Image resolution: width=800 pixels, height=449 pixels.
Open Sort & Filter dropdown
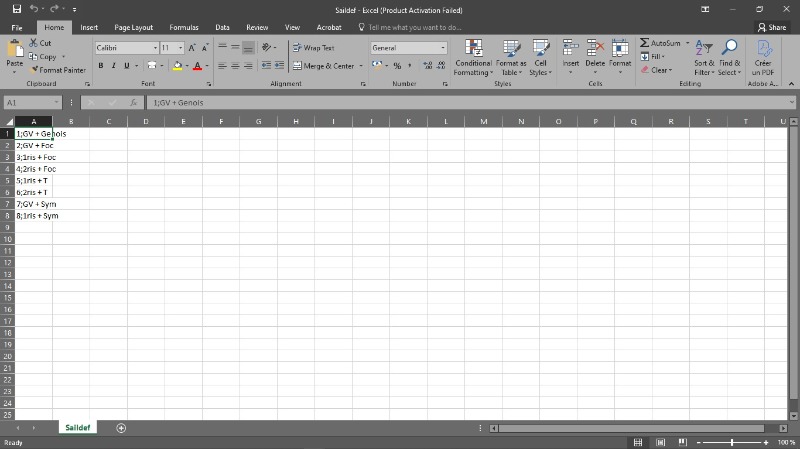point(704,58)
